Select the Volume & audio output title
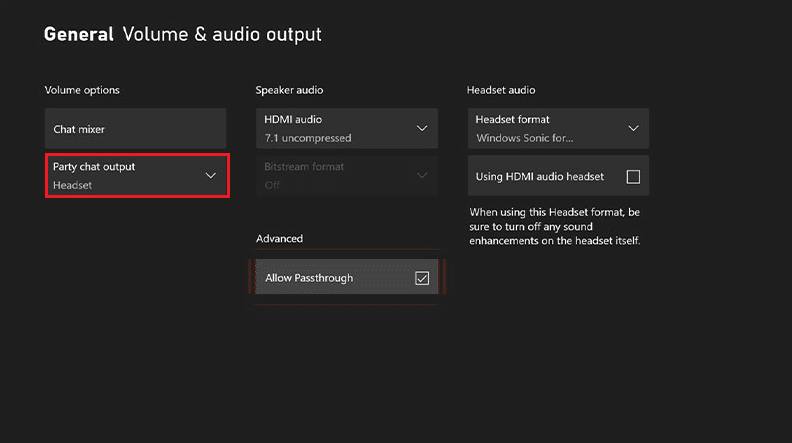Screen dimensions: 792x443 click(222, 35)
